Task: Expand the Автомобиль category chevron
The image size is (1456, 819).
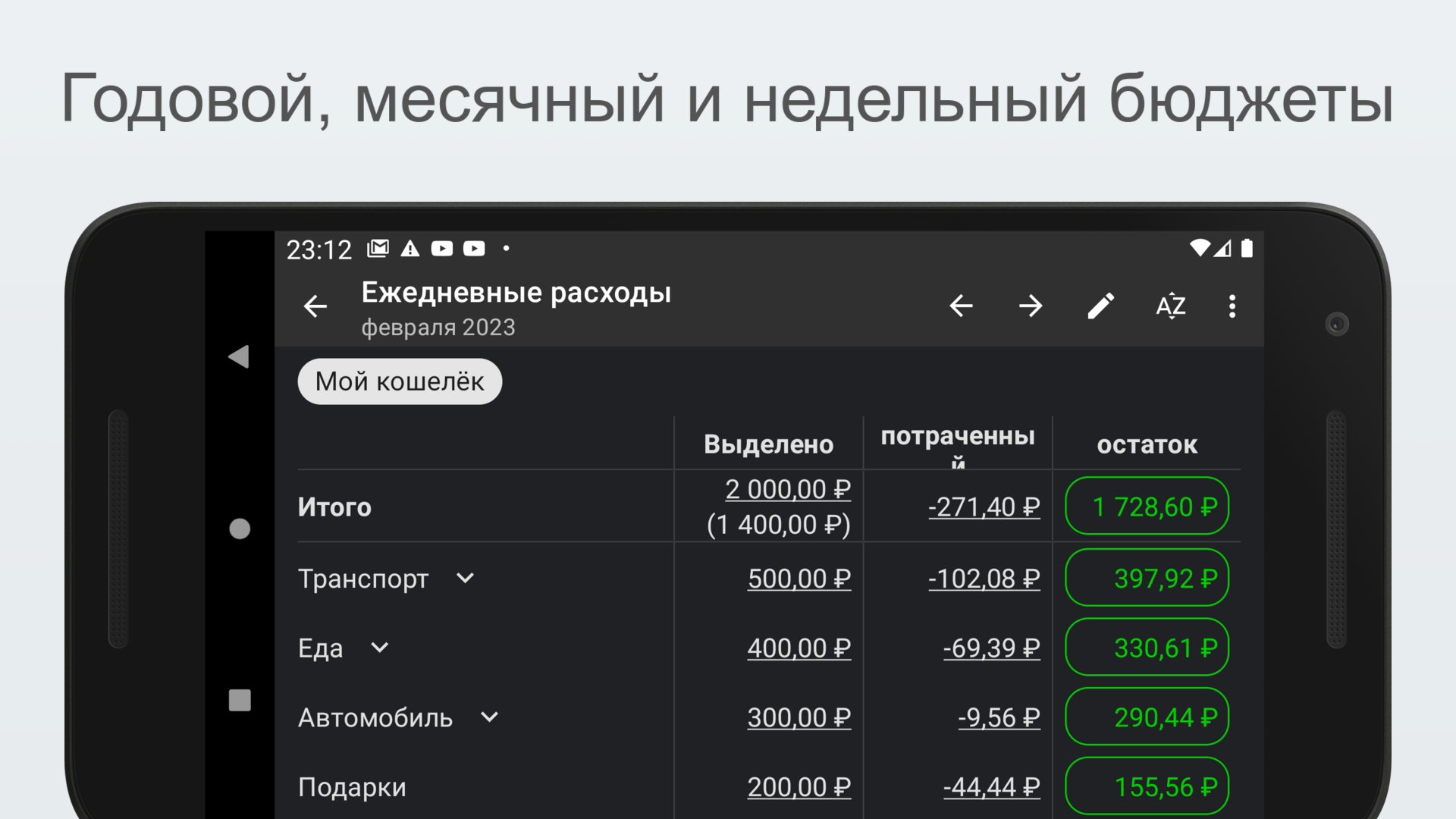Action: click(489, 717)
